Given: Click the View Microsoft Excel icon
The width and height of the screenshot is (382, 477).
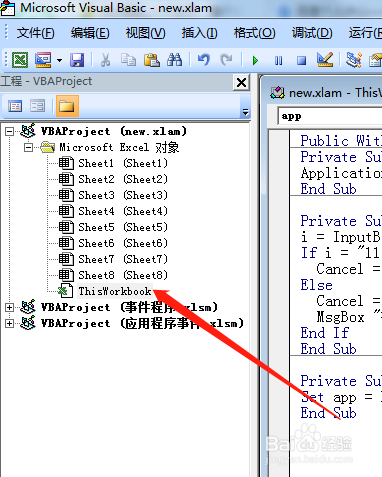Looking at the screenshot, I should point(20,60).
